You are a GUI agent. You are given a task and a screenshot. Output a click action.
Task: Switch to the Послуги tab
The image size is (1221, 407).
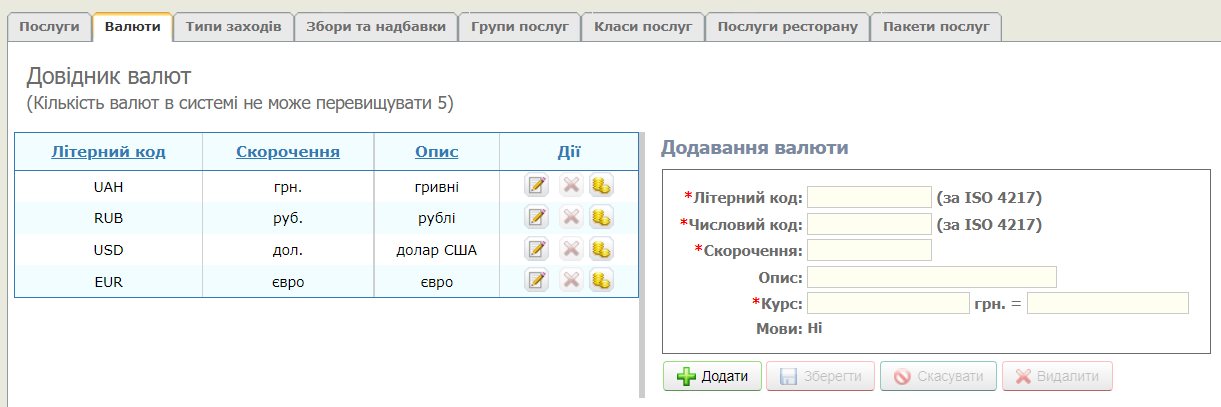click(x=49, y=27)
